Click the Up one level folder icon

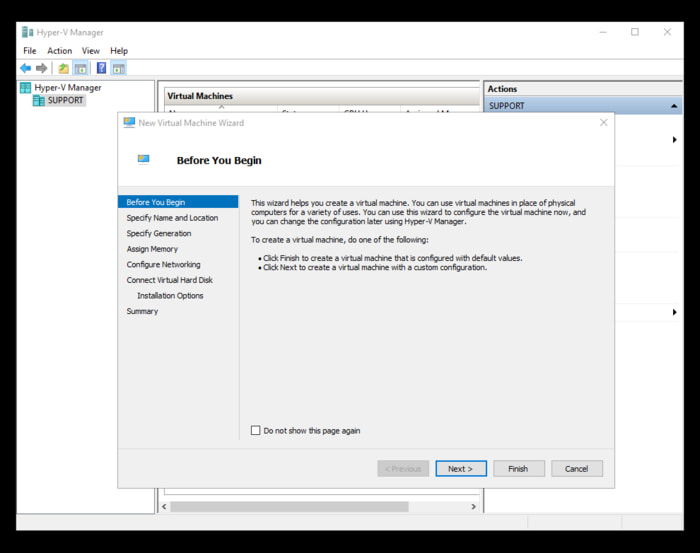[63, 68]
